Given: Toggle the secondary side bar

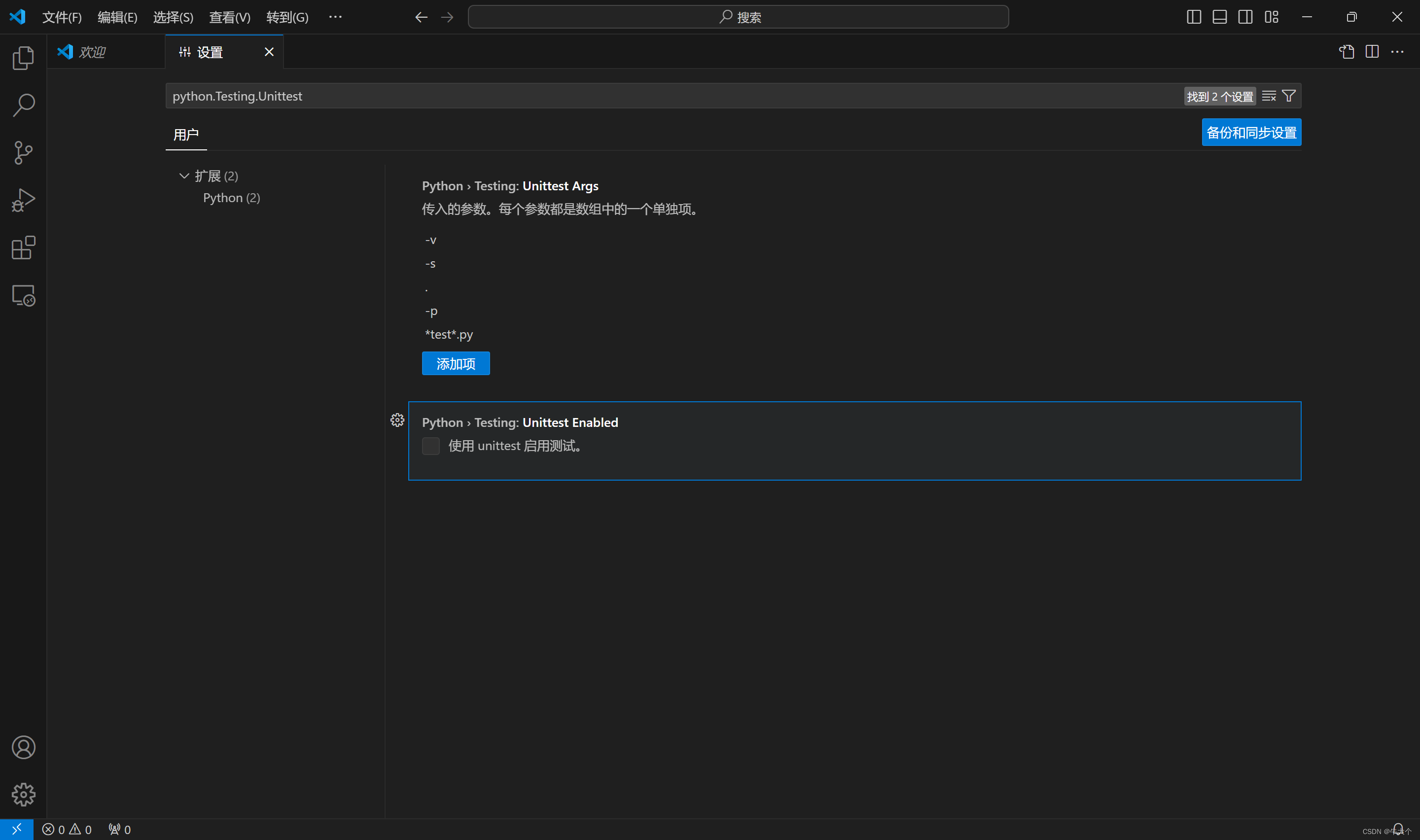Looking at the screenshot, I should coord(1244,16).
